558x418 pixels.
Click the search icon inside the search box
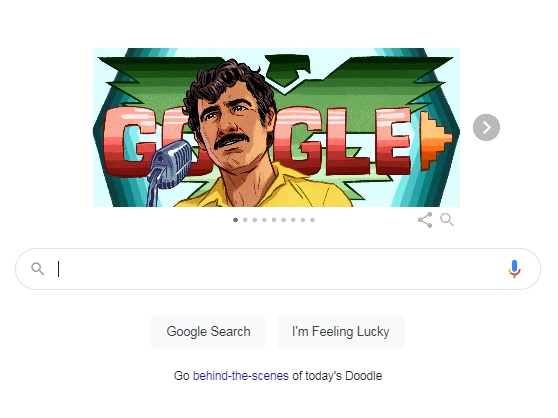(x=37, y=269)
